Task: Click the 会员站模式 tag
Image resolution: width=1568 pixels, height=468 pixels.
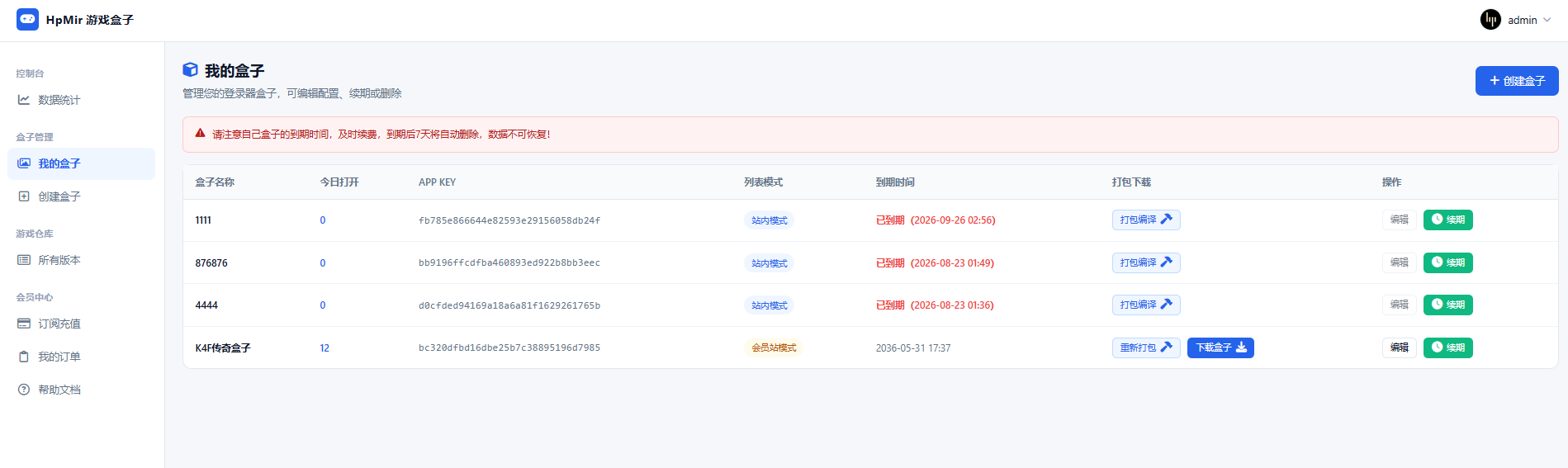Action: pos(774,347)
